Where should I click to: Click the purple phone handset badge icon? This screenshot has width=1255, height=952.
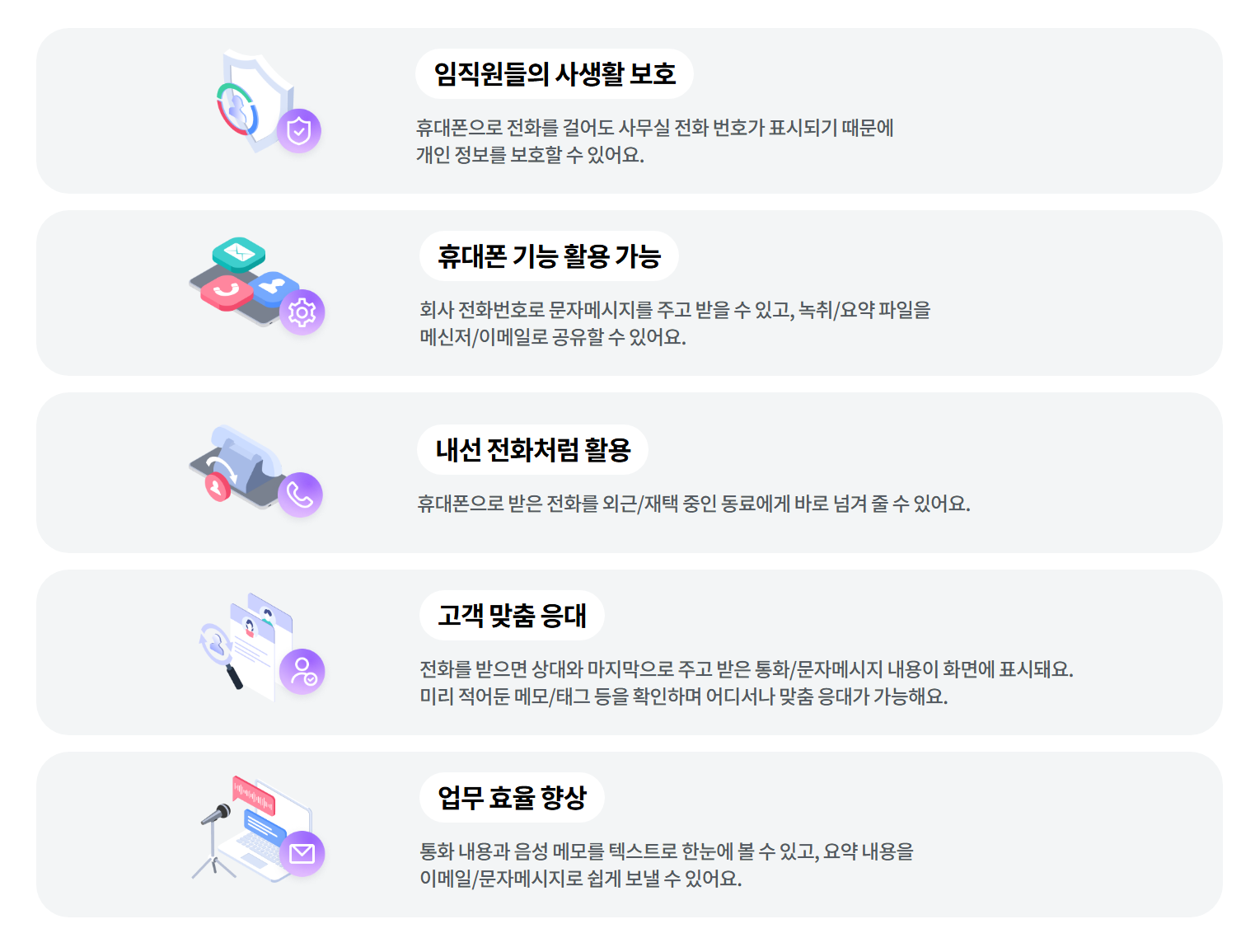pos(300,495)
